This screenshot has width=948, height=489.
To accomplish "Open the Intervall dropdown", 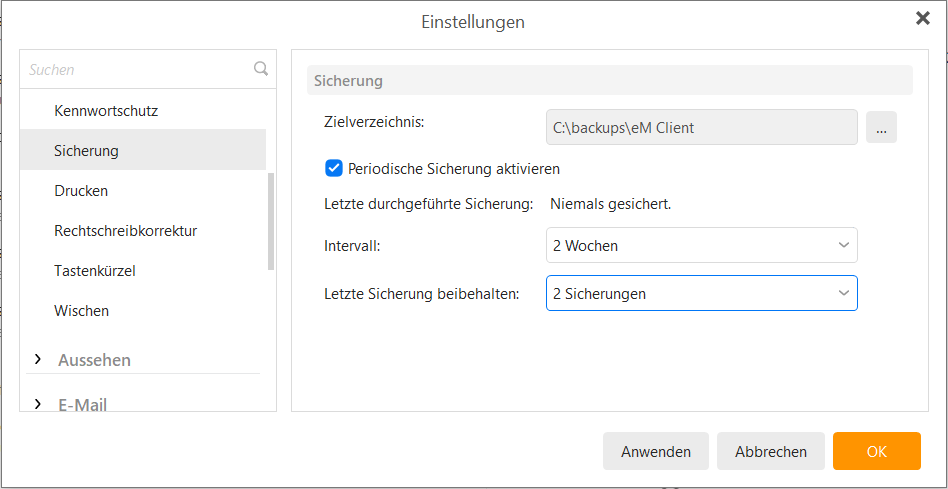I will point(701,245).
